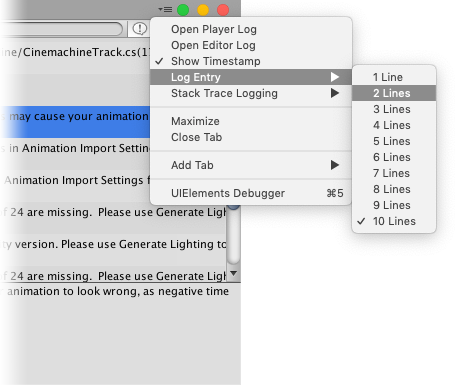Toggle the info messages filter icon
The image size is (455, 385).
click(139, 29)
